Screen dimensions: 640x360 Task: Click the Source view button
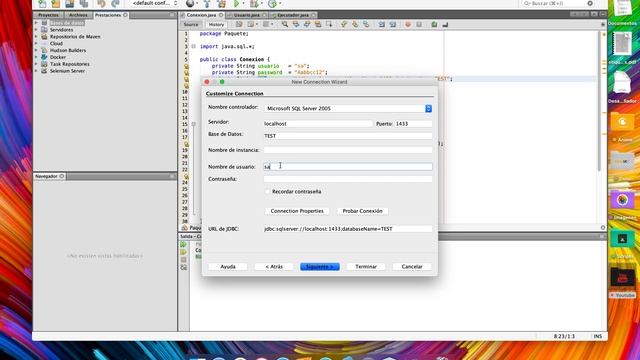coord(191,24)
